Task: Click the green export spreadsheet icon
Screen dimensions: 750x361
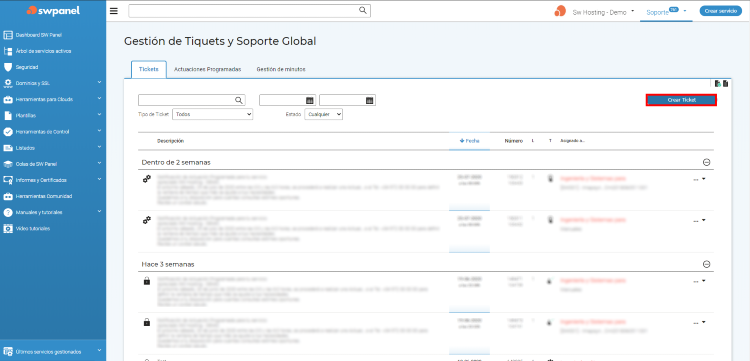Action: [x=717, y=84]
